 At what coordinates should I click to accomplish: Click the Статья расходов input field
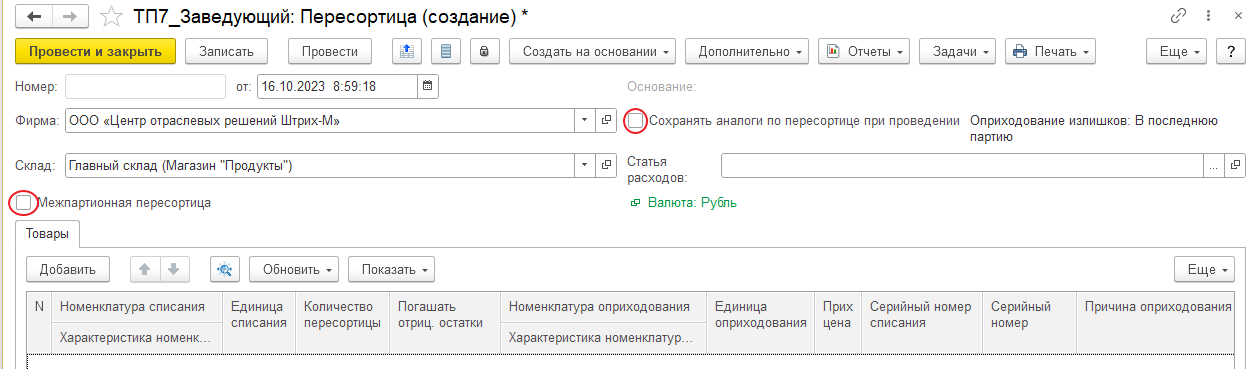pos(963,165)
